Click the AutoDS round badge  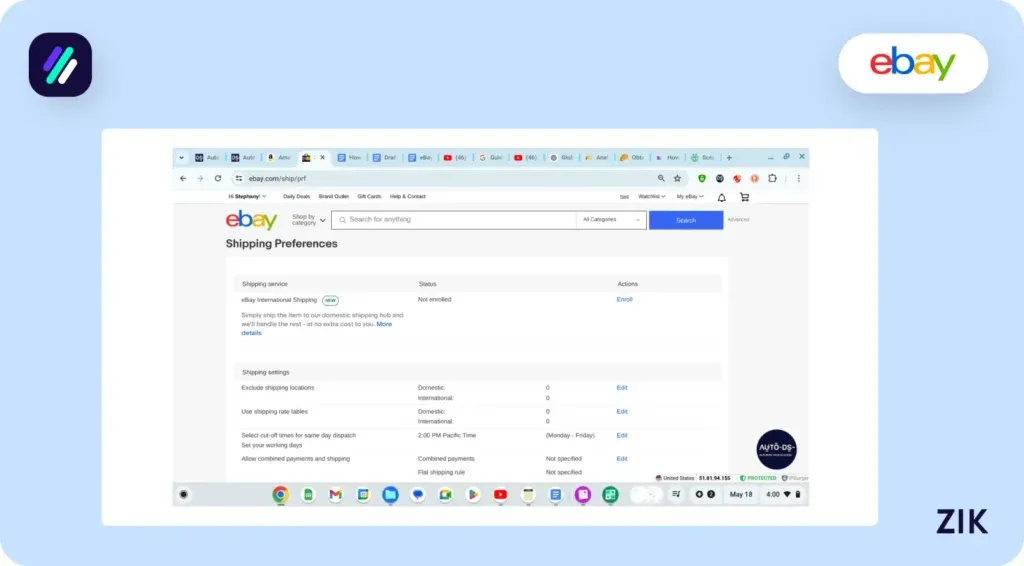(x=776, y=449)
